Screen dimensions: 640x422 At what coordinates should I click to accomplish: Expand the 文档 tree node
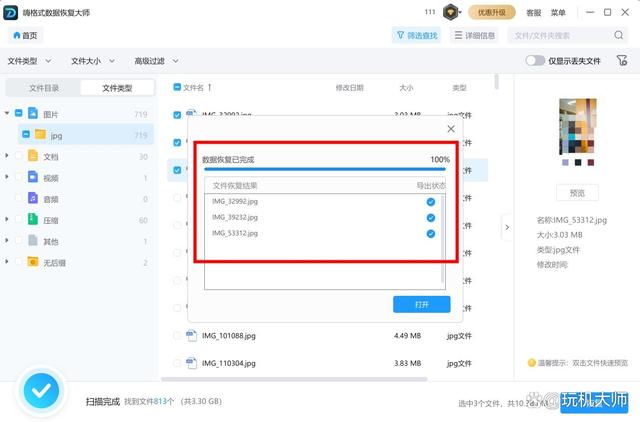coord(7,156)
